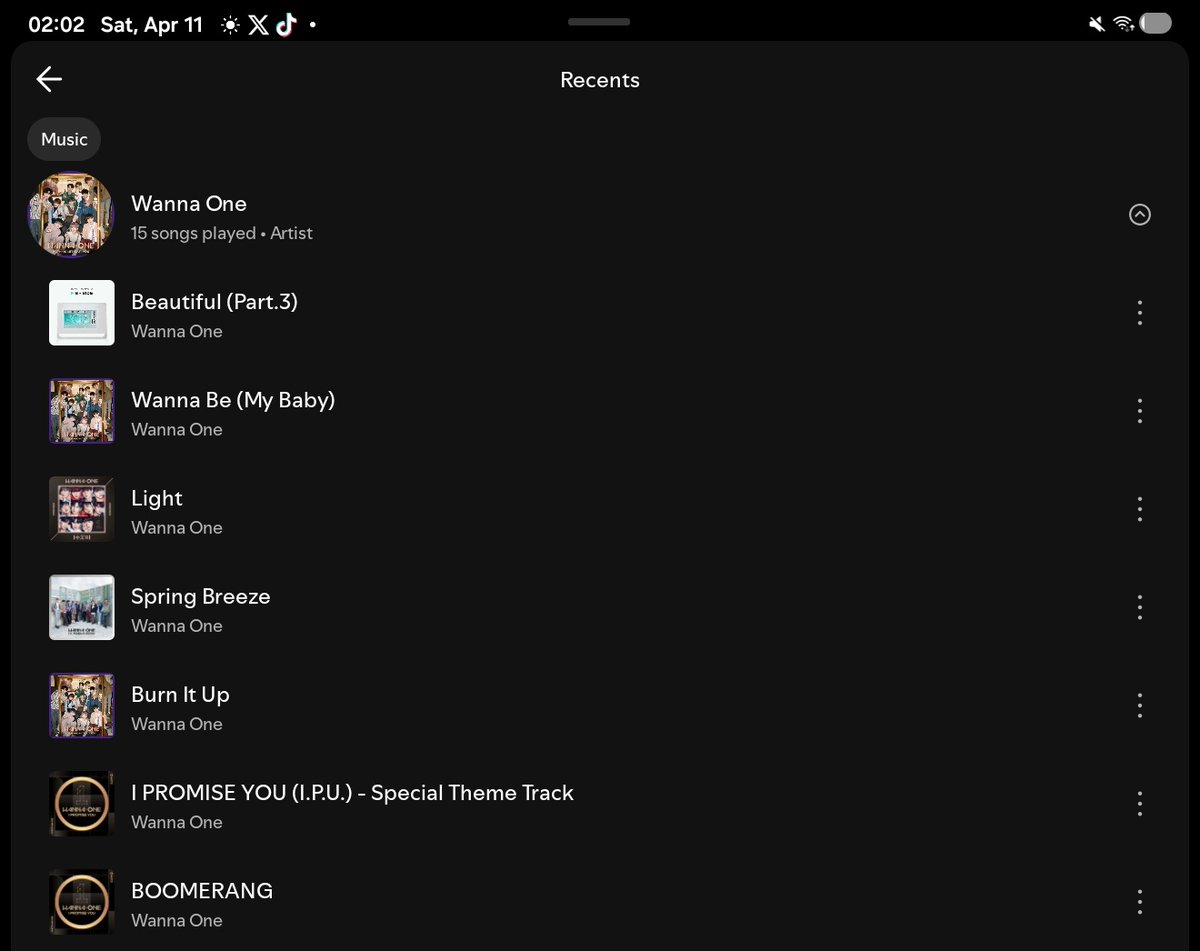This screenshot has width=1200, height=951.
Task: Tap the Wi-Fi icon in status bar
Action: tap(1123, 24)
